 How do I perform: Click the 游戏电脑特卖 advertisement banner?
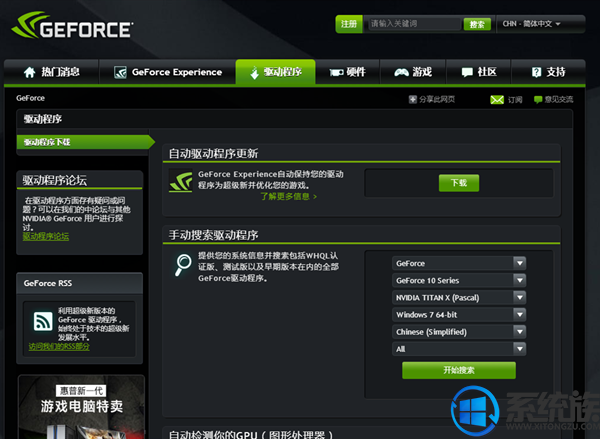[x=81, y=407]
